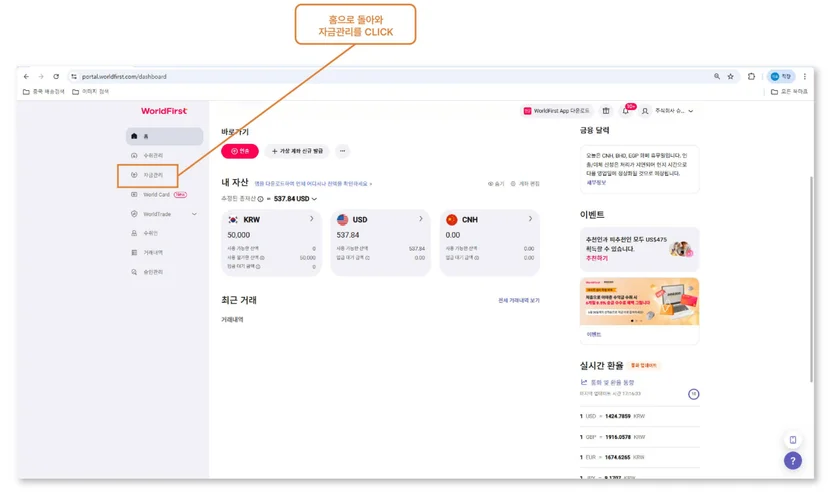The image size is (828, 493).
Task: Open the purple question mark help button
Action: click(x=793, y=461)
